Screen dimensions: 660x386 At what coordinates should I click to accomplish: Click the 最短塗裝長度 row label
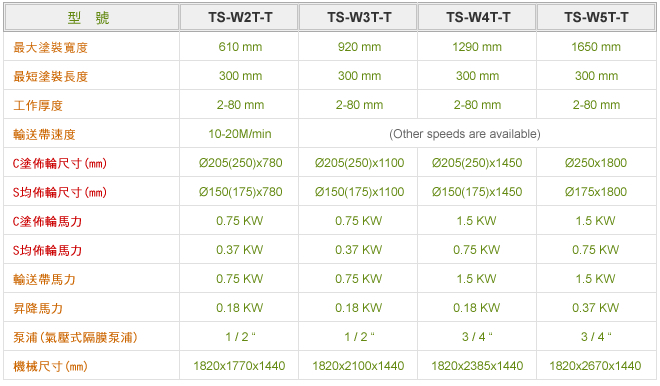point(51,77)
